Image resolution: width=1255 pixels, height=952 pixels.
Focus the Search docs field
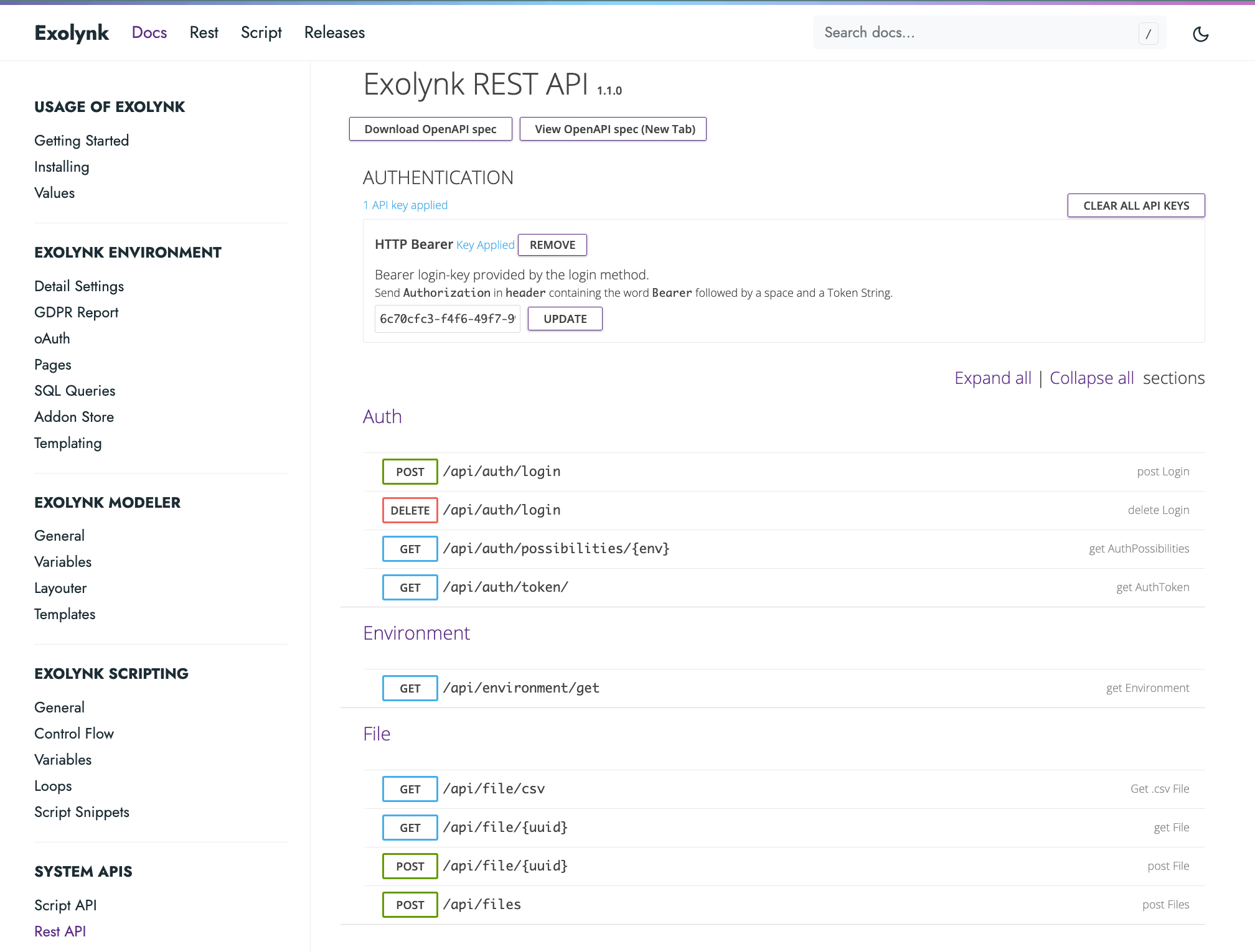[989, 32]
